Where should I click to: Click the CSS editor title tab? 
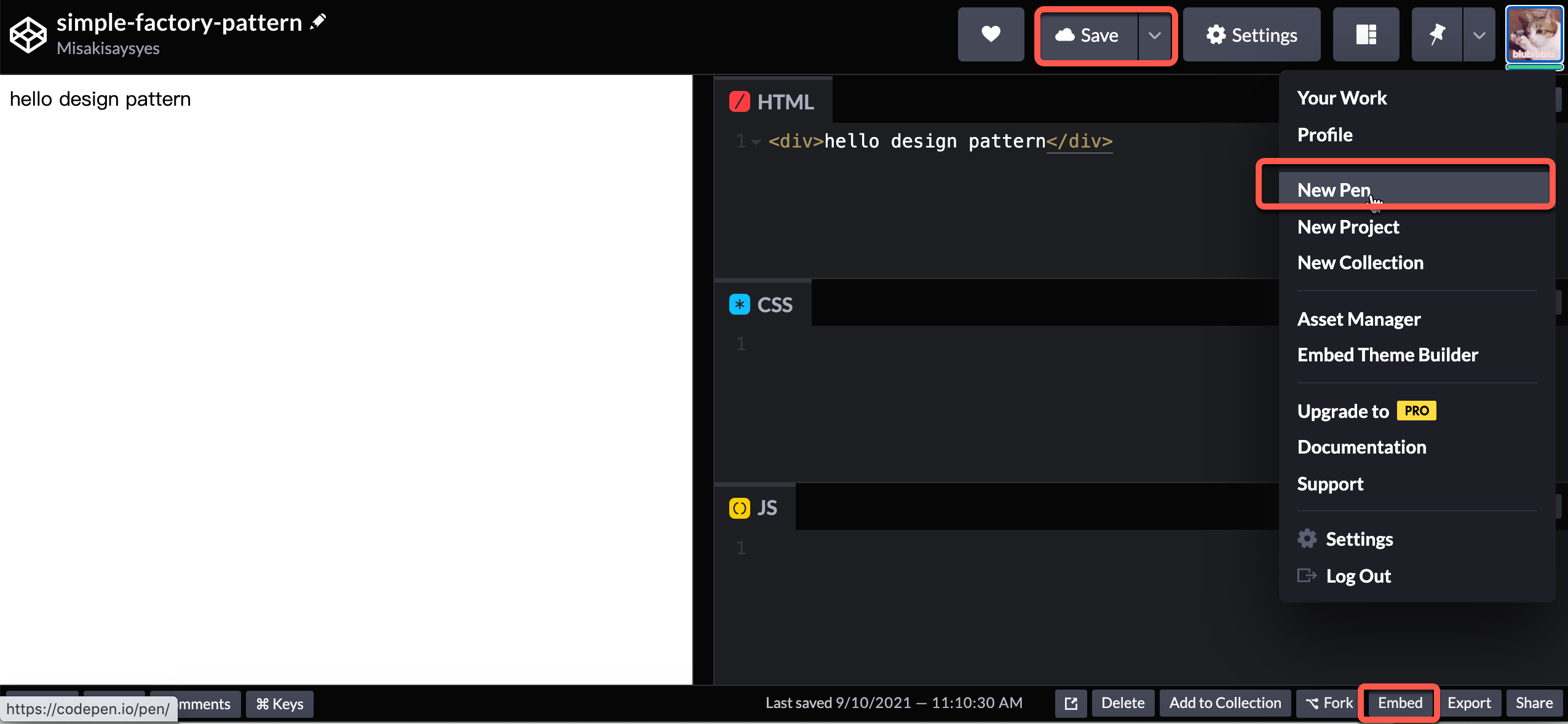(762, 304)
